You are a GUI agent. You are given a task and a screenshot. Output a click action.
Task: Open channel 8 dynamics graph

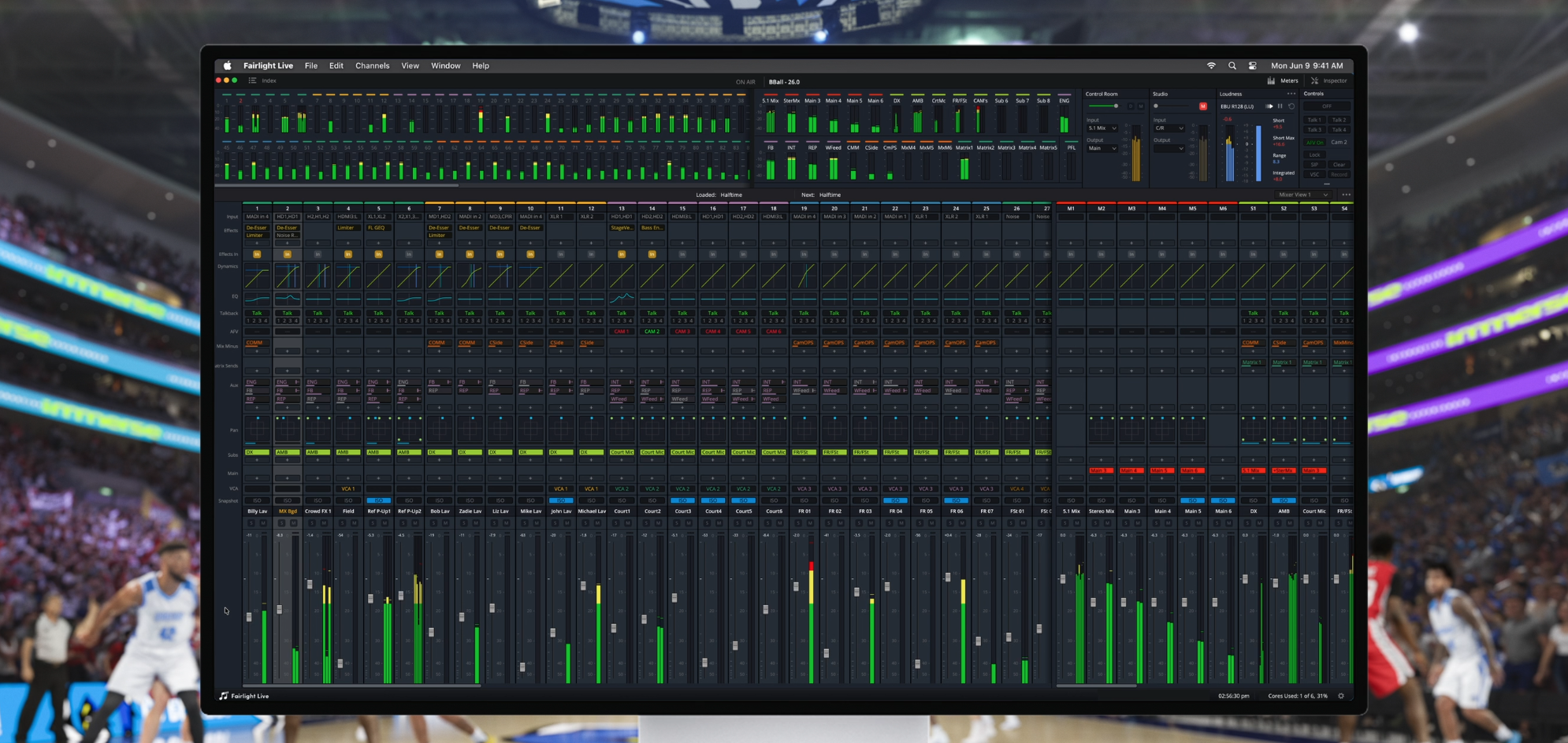pyautogui.click(x=470, y=277)
